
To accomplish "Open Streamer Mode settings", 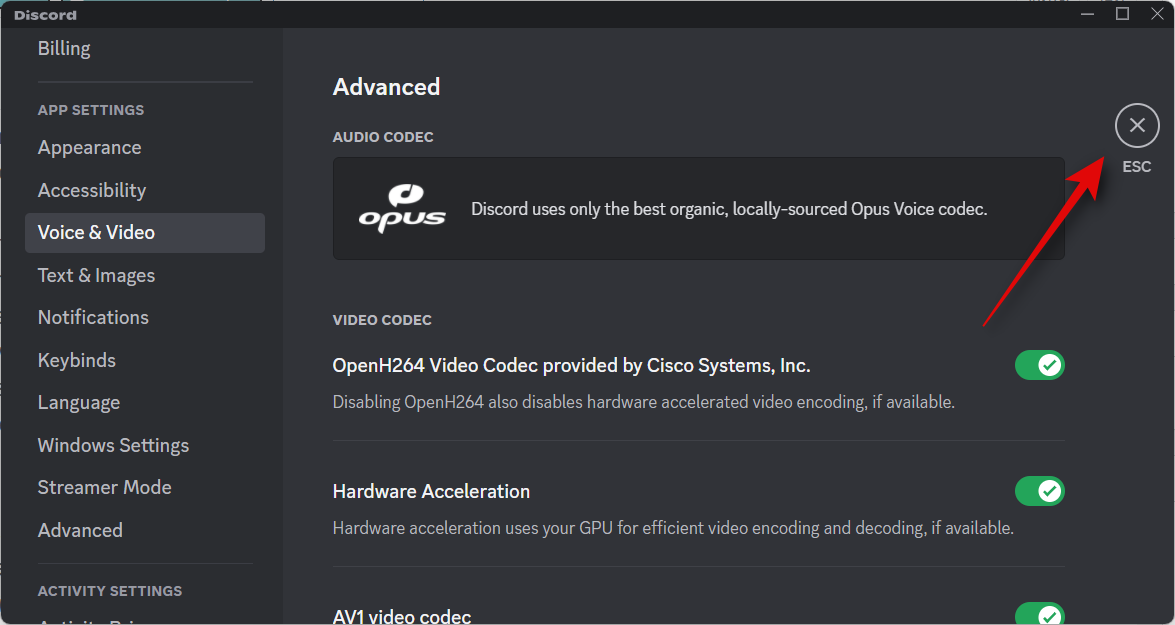I will coord(104,487).
